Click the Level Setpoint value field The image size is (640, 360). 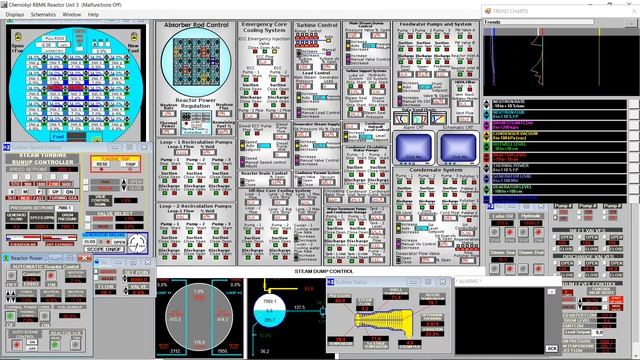599,332
